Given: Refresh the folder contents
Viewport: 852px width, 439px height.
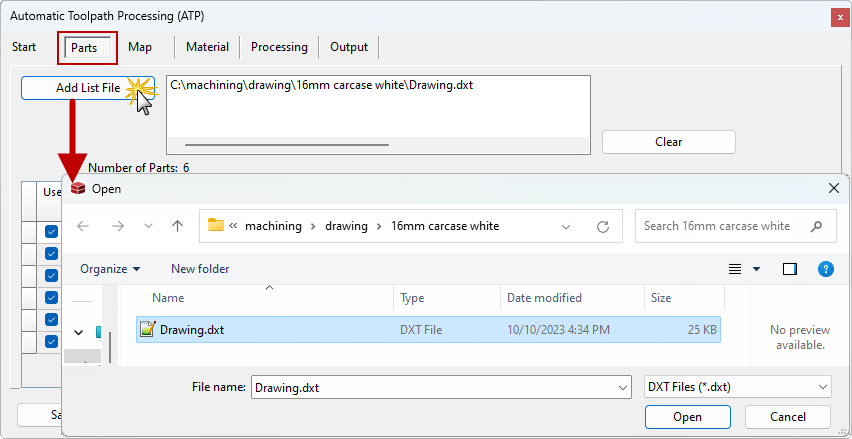Looking at the screenshot, I should [603, 226].
